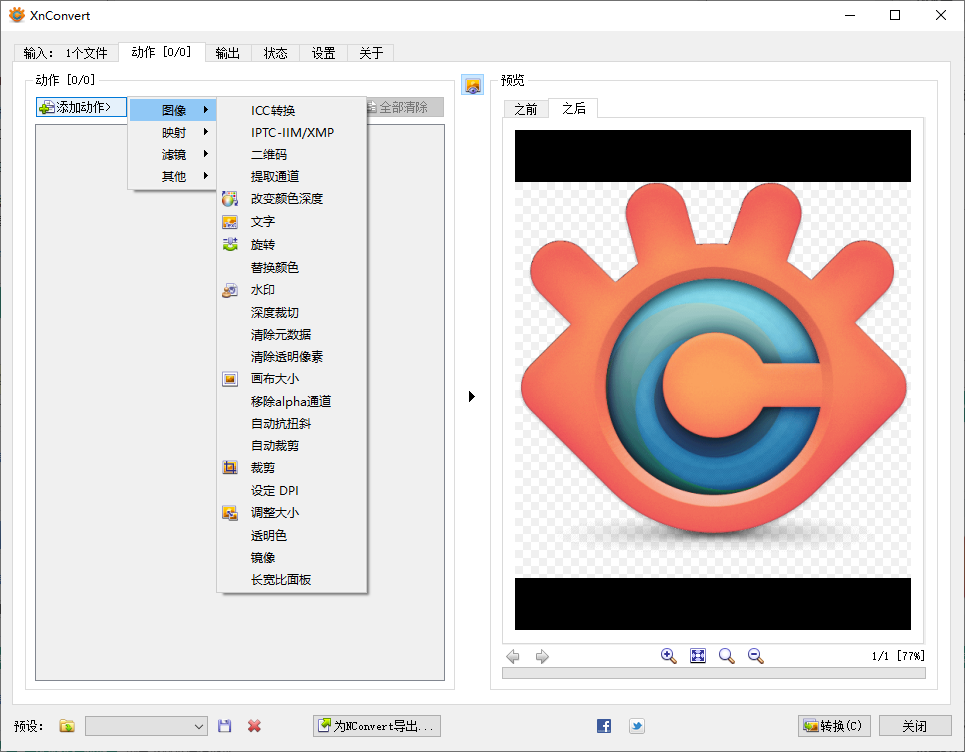
Task: Select the 文字 (text) action icon
Action: 230,221
